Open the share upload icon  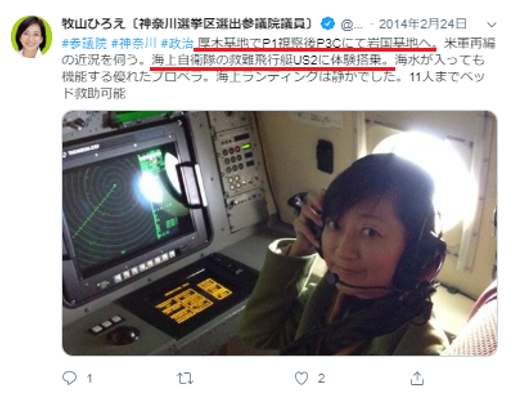tap(417, 378)
